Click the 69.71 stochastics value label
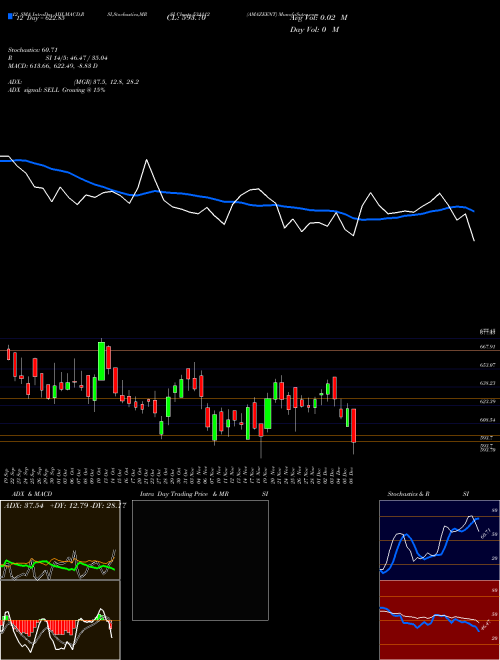 click(484, 534)
